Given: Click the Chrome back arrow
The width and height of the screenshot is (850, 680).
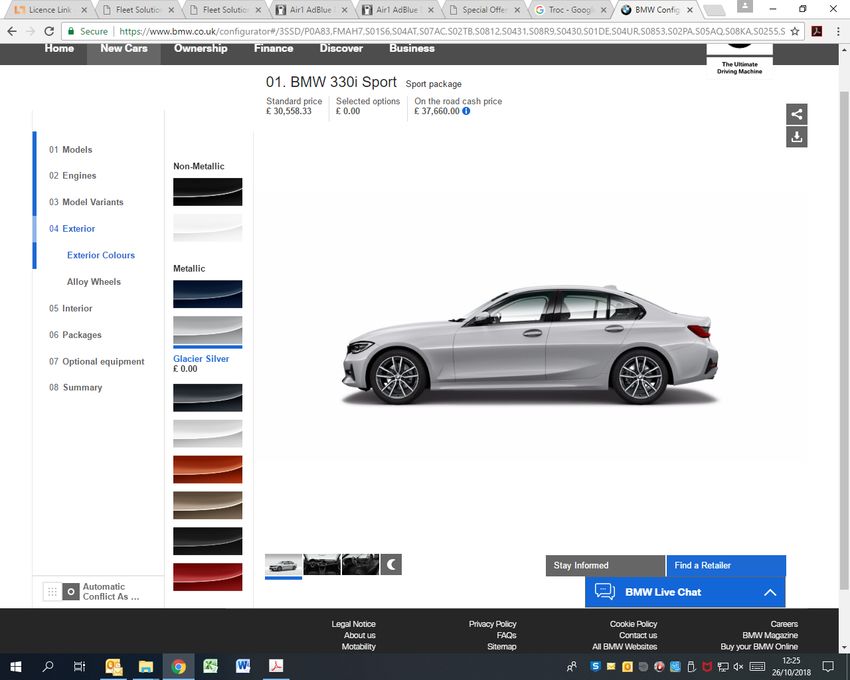Looking at the screenshot, I should 12,31.
